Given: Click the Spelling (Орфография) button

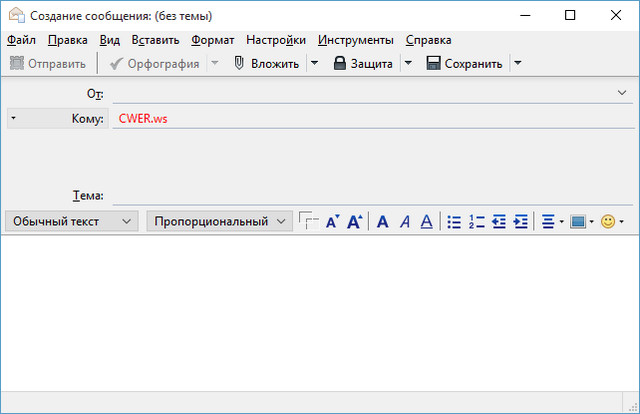Looking at the screenshot, I should 155,63.
